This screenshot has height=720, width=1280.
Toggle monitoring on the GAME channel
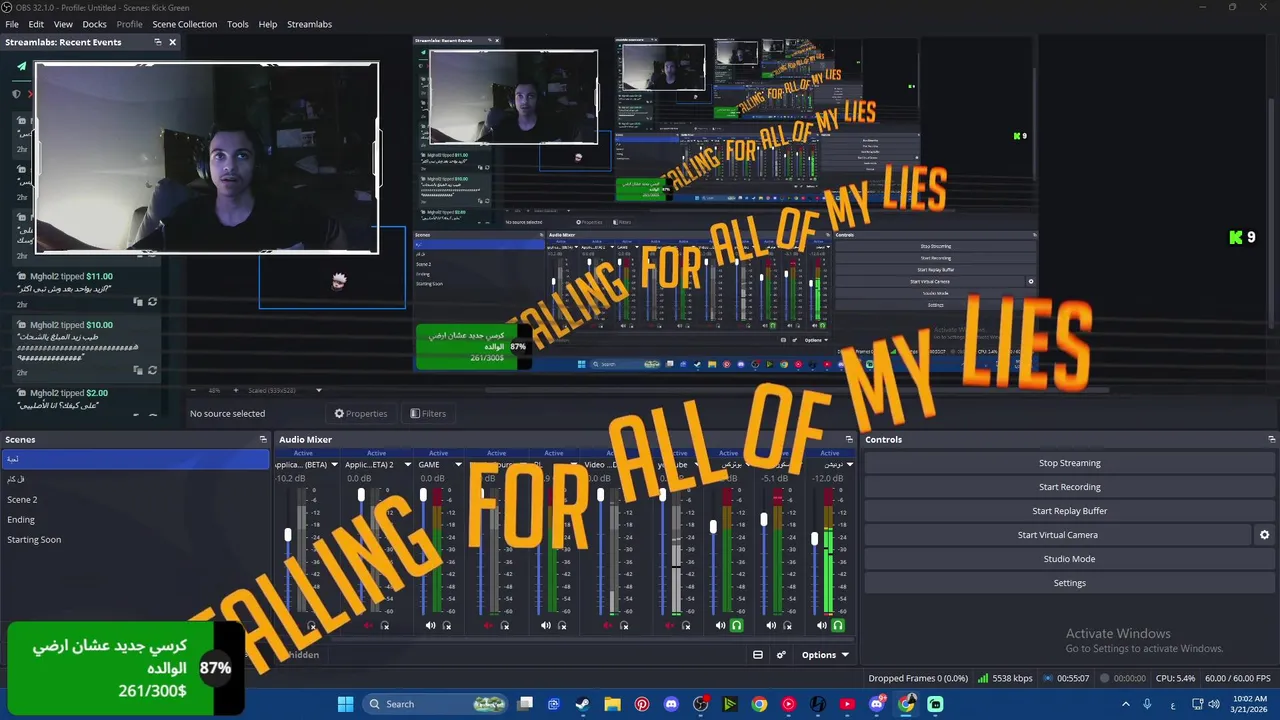pyautogui.click(x=447, y=625)
